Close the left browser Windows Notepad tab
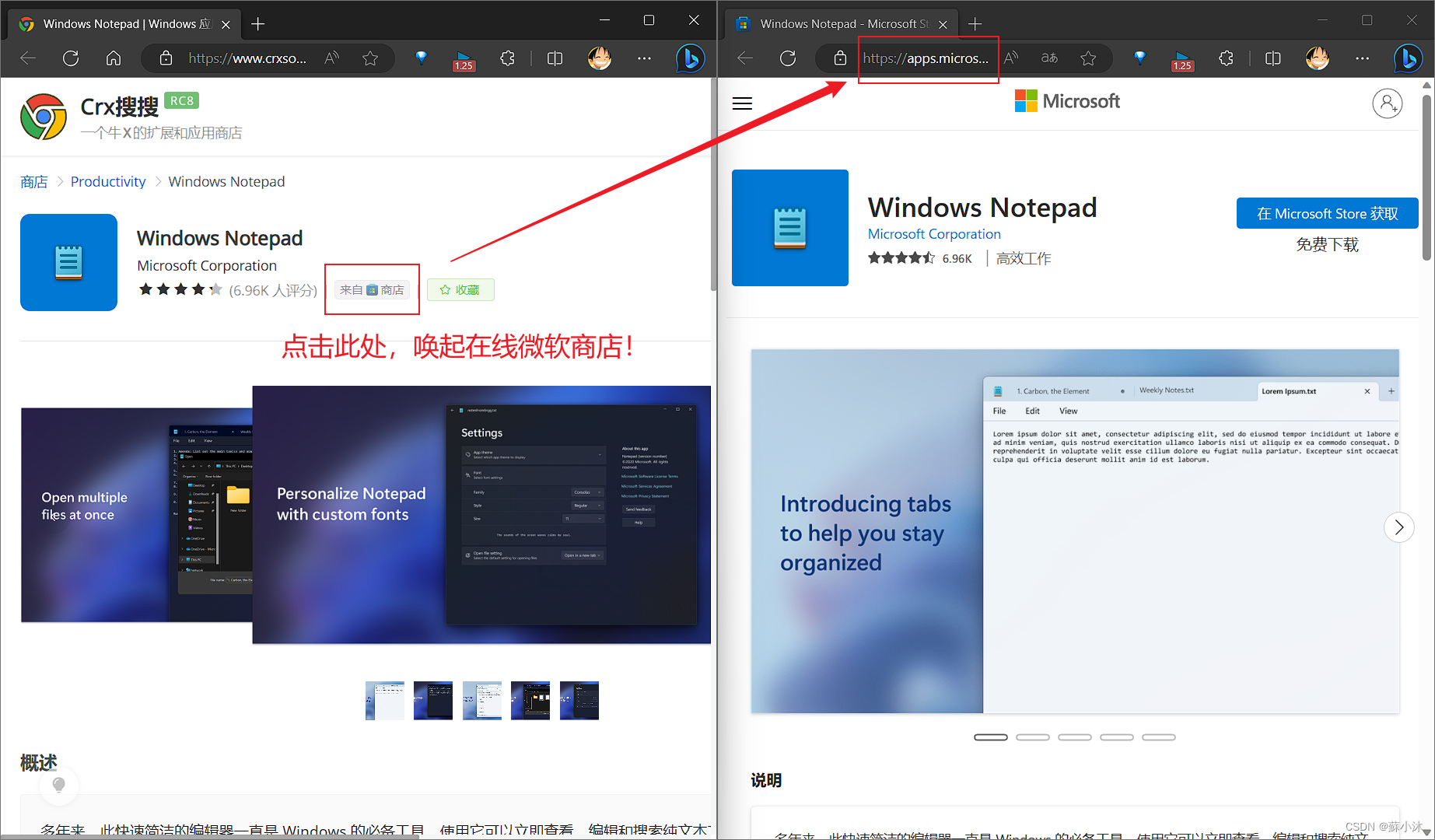The height and width of the screenshot is (840, 1435). pyautogui.click(x=226, y=24)
